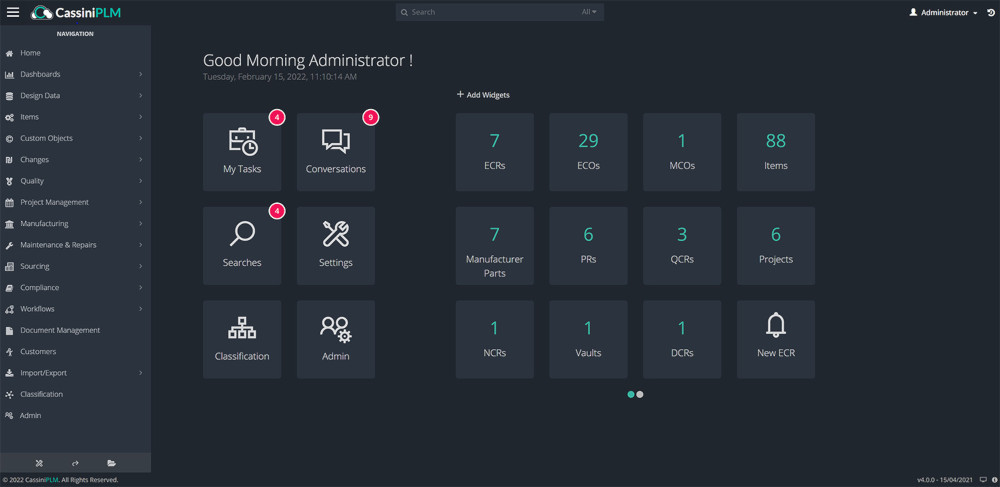Open the My Tasks widget
The width and height of the screenshot is (1000, 487).
[242, 151]
